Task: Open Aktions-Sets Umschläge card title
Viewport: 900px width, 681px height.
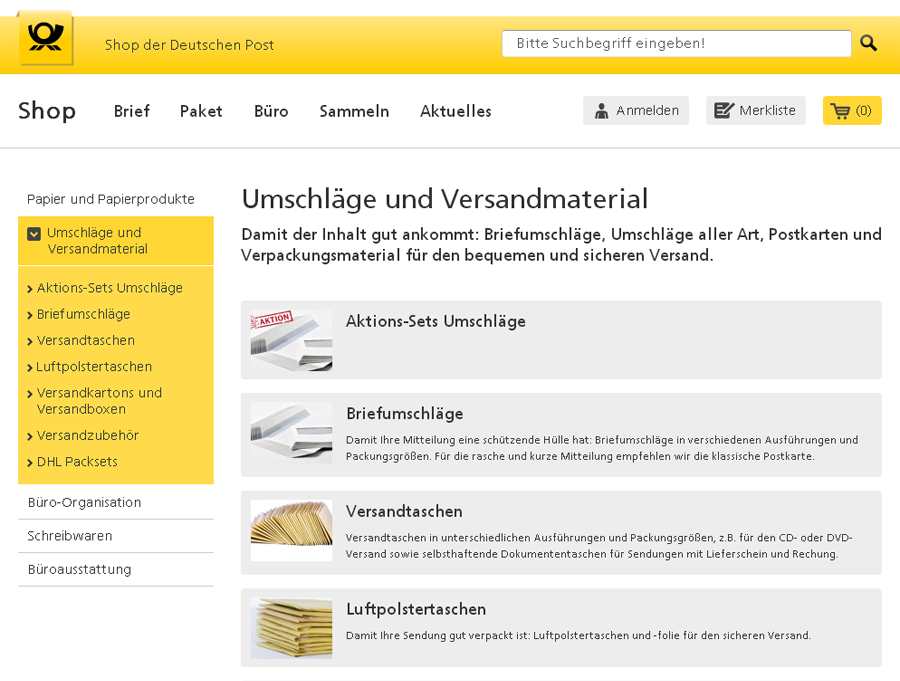Action: click(x=436, y=321)
